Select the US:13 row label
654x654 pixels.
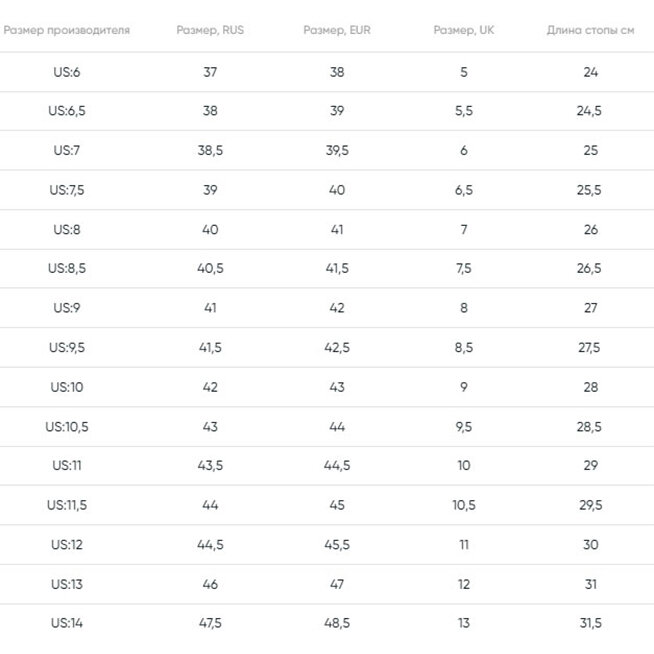coord(67,585)
